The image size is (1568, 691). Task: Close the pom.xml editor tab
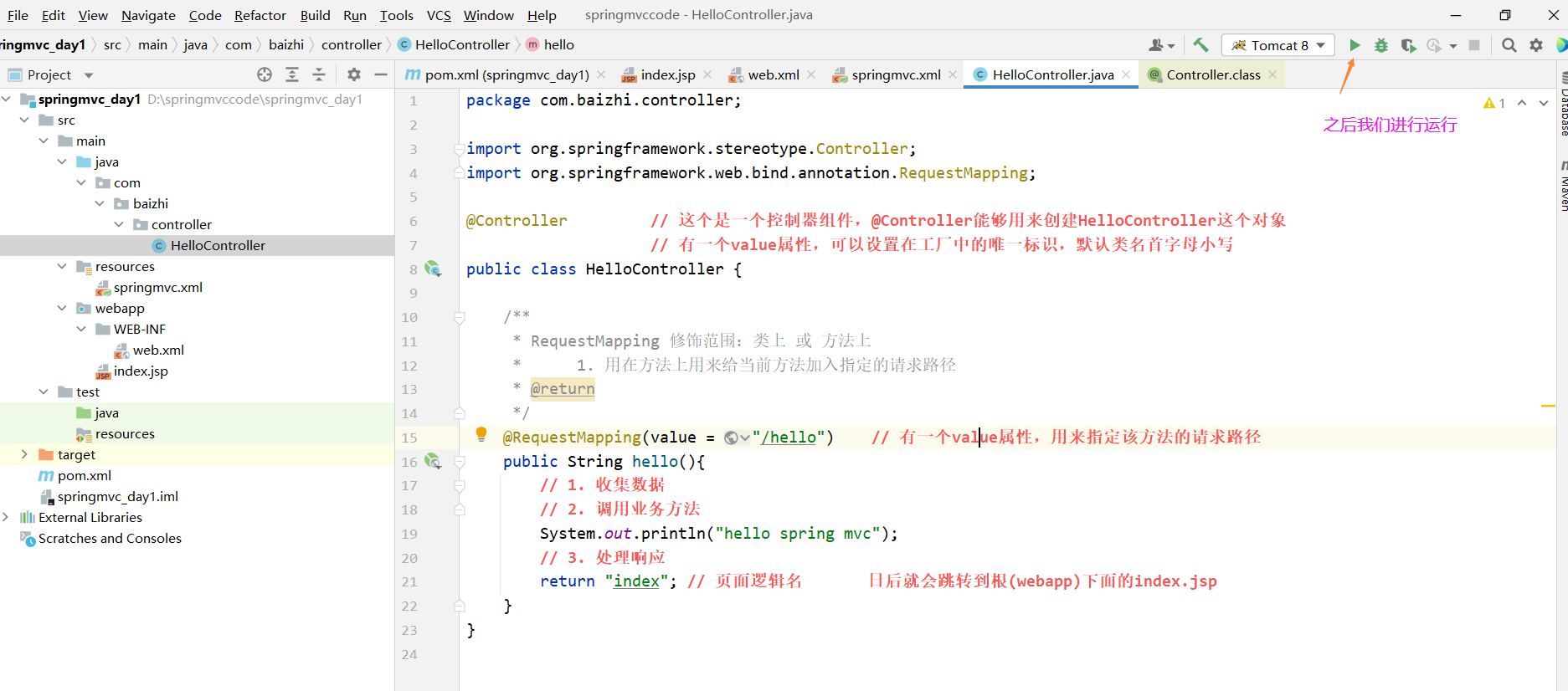click(x=601, y=74)
